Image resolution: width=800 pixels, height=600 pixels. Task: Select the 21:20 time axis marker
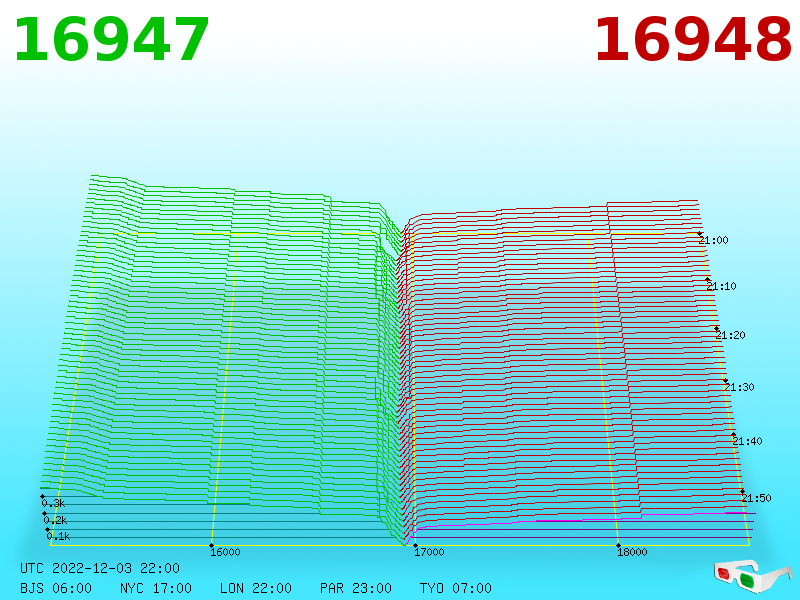pyautogui.click(x=731, y=335)
